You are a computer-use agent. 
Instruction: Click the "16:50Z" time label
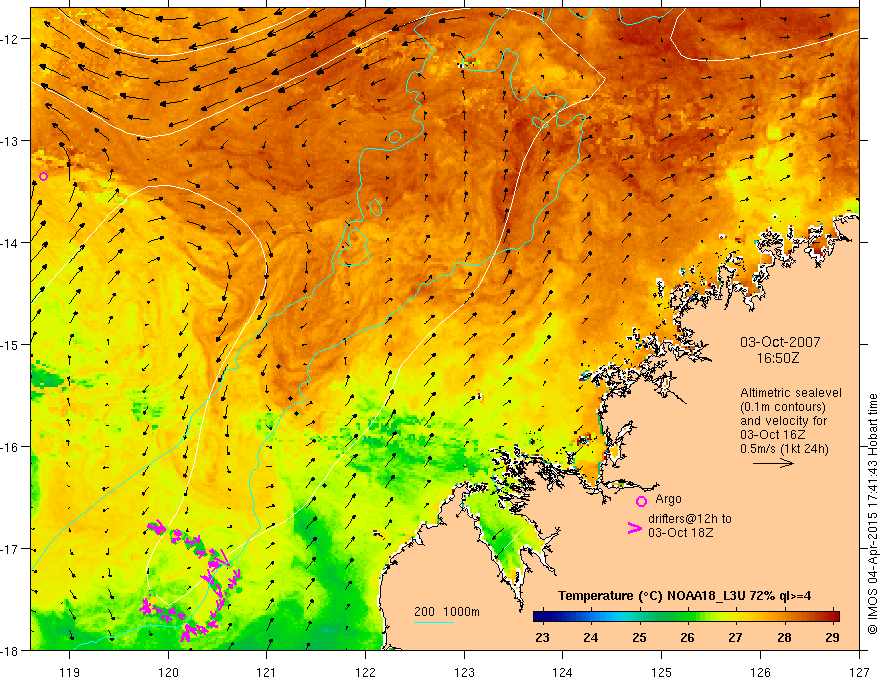[x=778, y=358]
